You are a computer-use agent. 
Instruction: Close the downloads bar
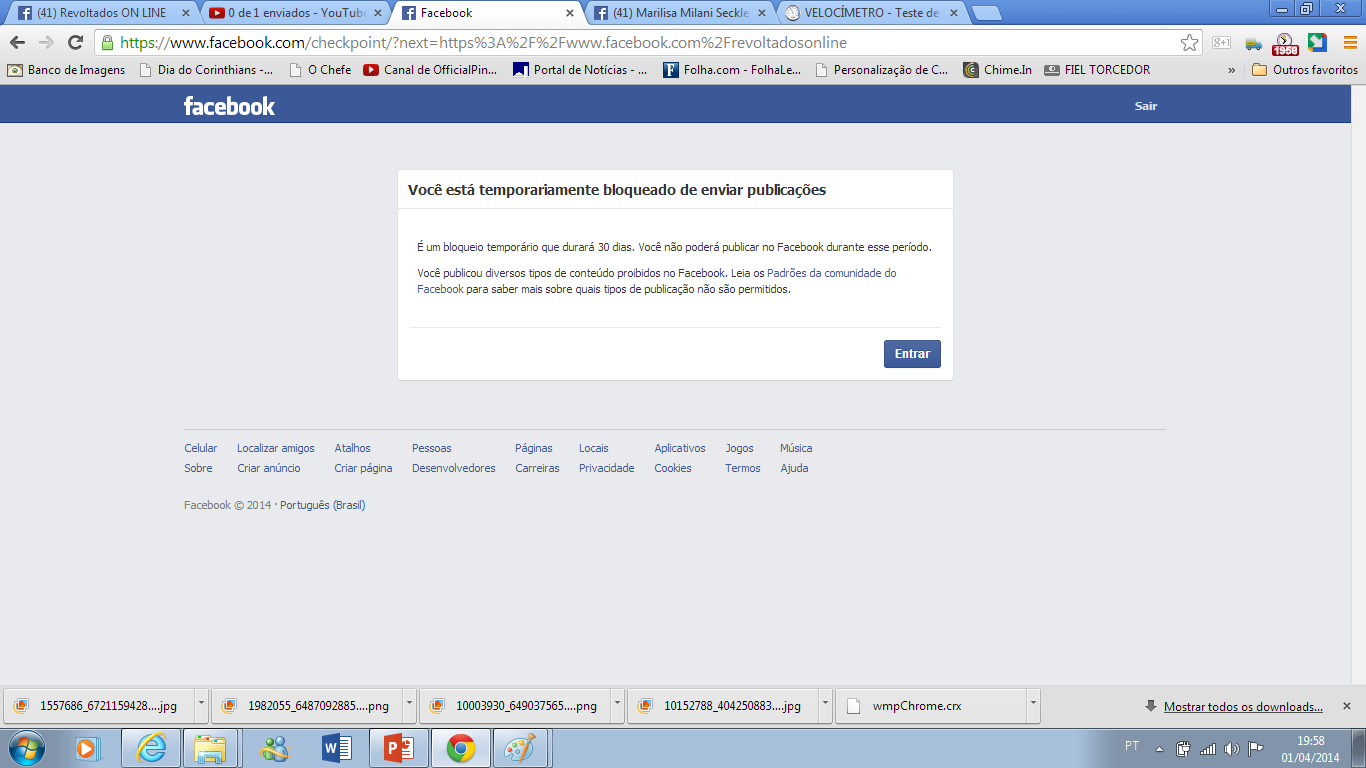[1347, 706]
